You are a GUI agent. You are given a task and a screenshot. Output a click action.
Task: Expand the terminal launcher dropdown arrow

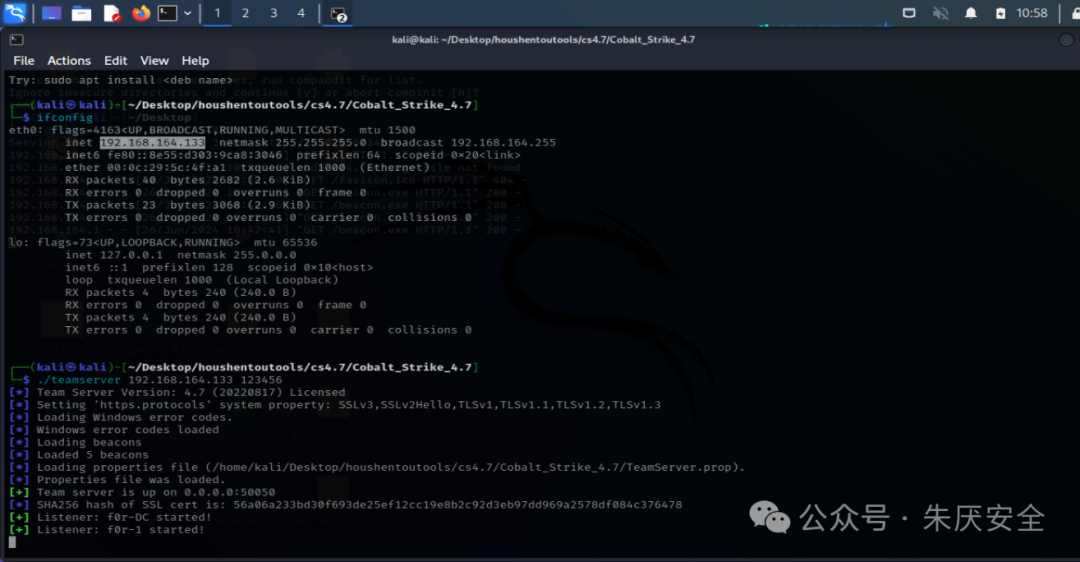pyautogui.click(x=187, y=13)
